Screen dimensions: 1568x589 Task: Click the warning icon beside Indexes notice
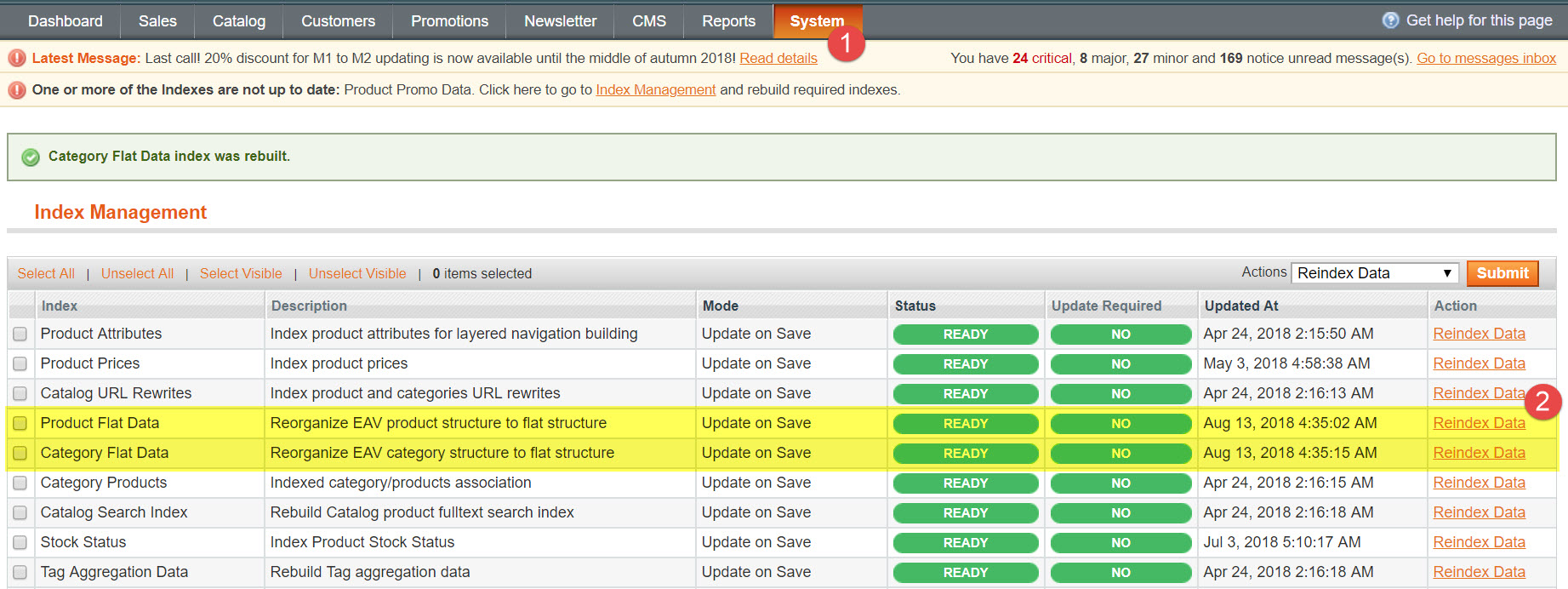point(16,89)
